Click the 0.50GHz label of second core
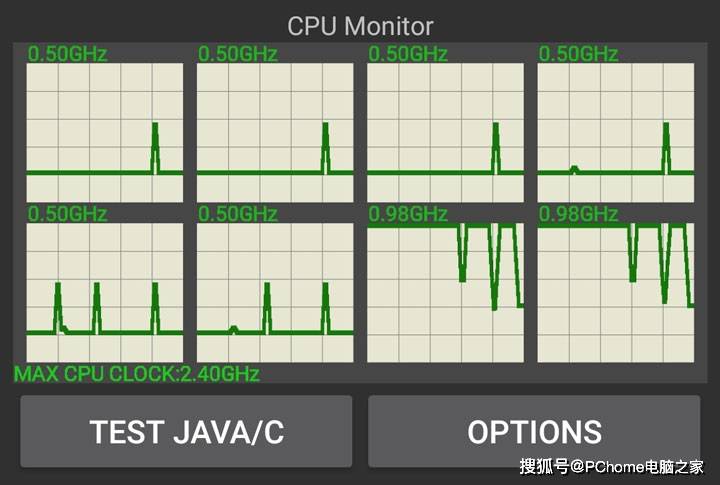 pyautogui.click(x=238, y=54)
